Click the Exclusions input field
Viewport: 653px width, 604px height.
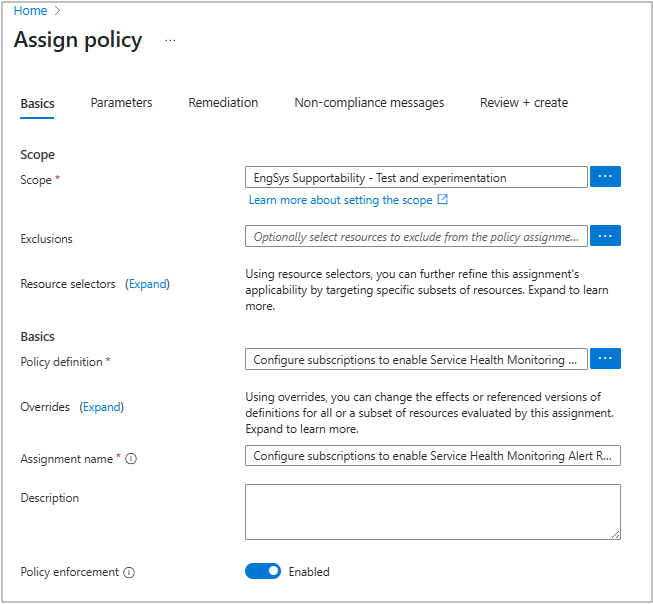pos(416,237)
